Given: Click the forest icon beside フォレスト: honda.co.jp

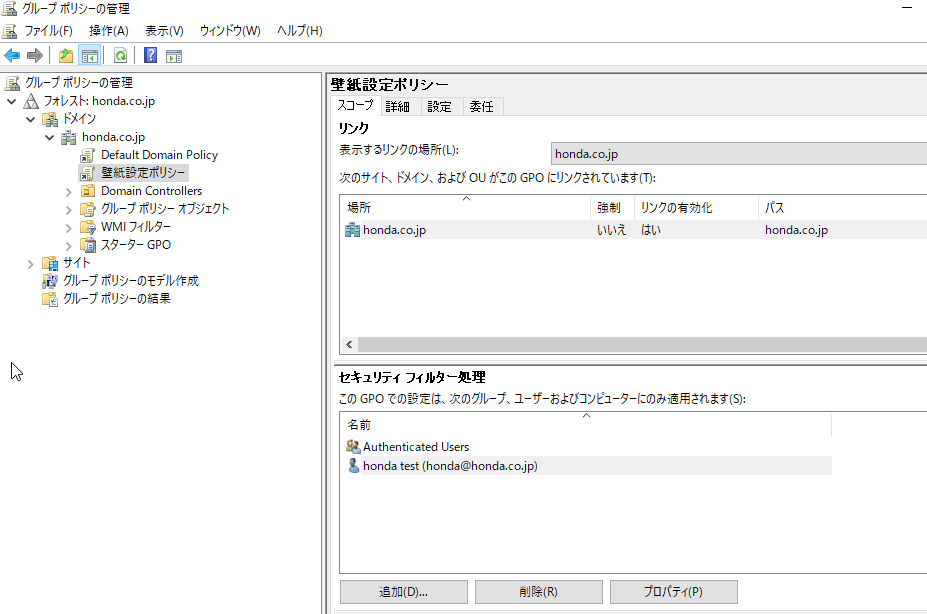Looking at the screenshot, I should [31, 101].
